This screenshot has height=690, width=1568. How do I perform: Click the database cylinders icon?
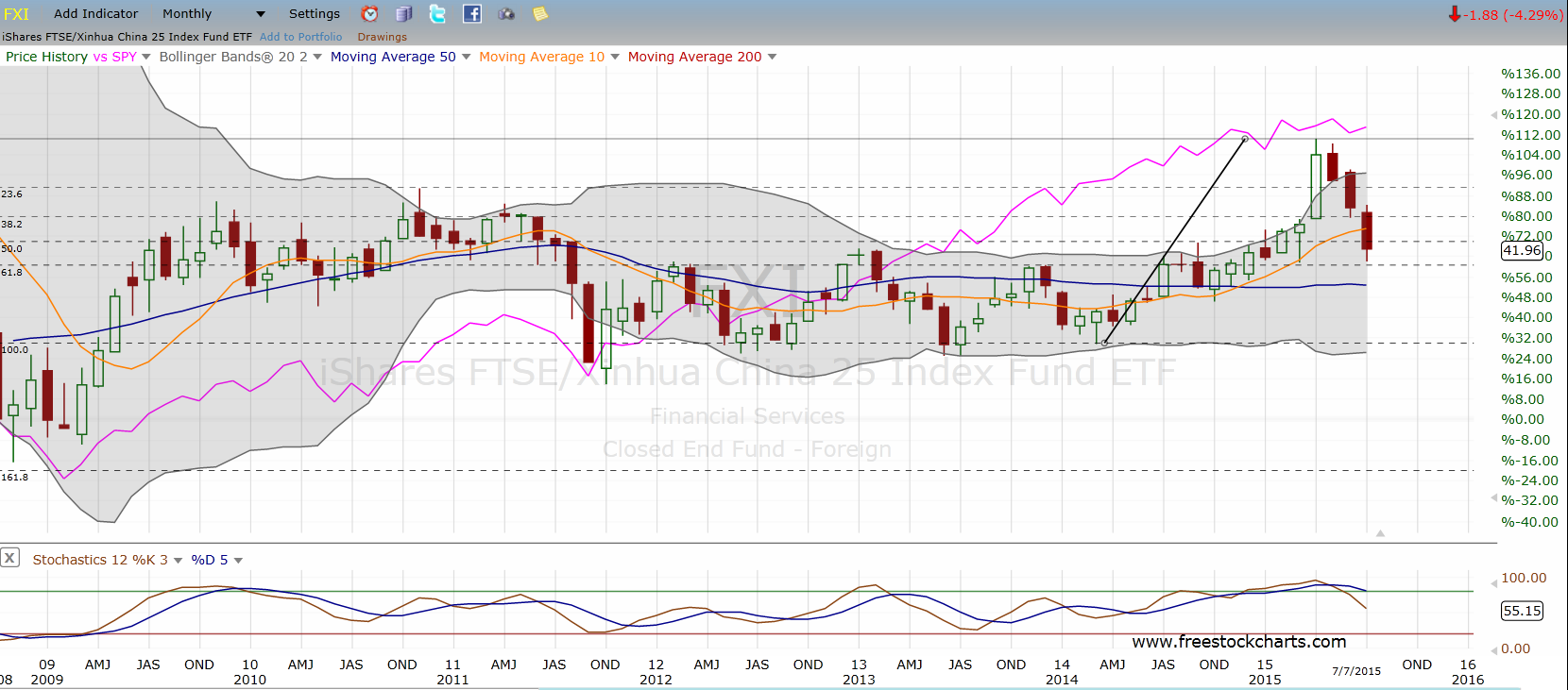coord(404,14)
